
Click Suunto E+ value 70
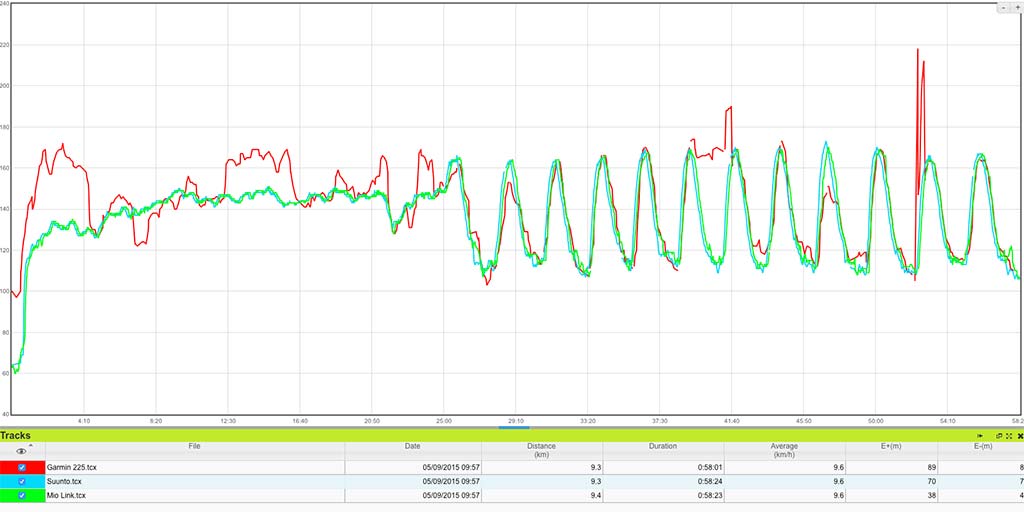coord(931,481)
